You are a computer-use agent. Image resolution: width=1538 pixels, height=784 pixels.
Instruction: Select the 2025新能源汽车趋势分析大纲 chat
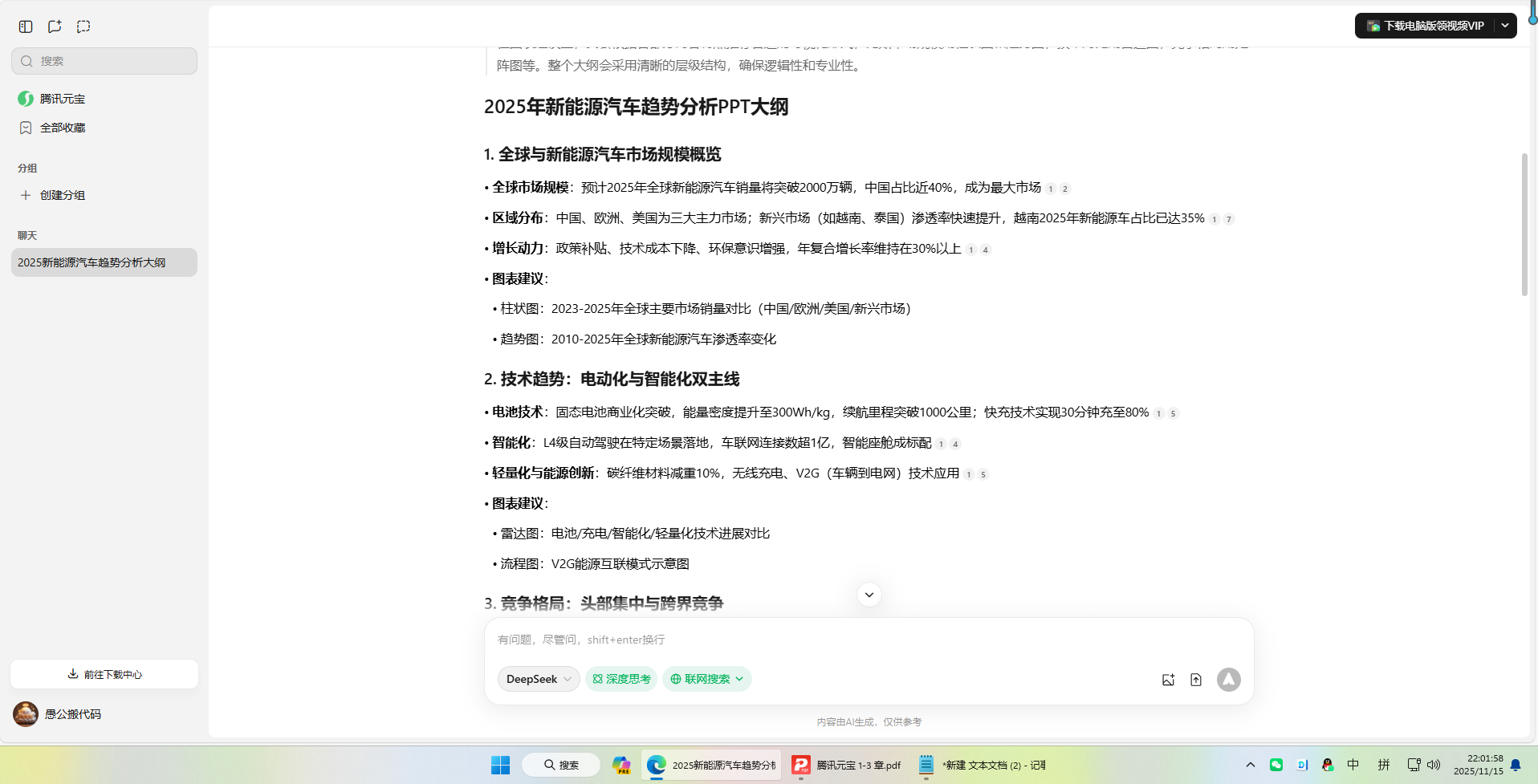coord(92,262)
